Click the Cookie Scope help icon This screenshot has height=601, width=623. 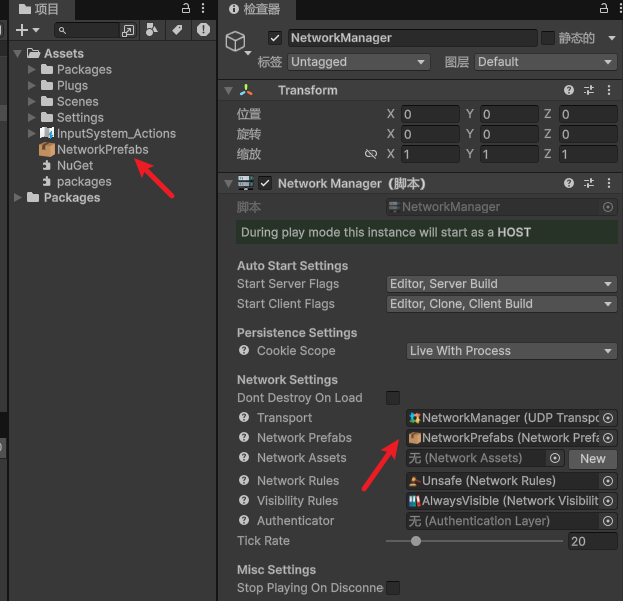click(x=244, y=350)
